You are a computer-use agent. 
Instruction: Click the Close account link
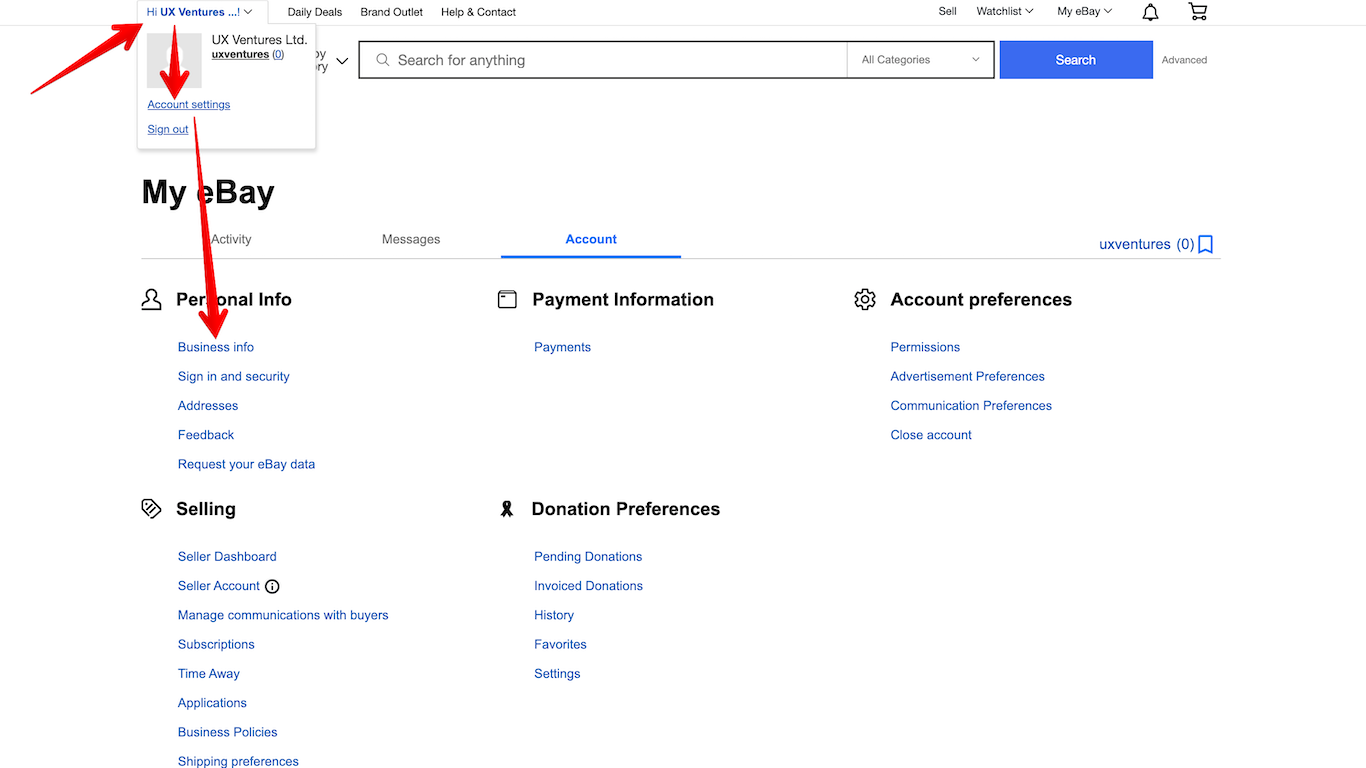click(x=931, y=435)
